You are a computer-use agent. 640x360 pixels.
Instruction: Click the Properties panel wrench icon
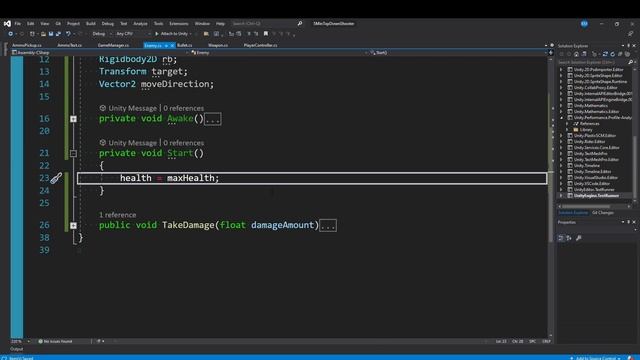[578, 238]
